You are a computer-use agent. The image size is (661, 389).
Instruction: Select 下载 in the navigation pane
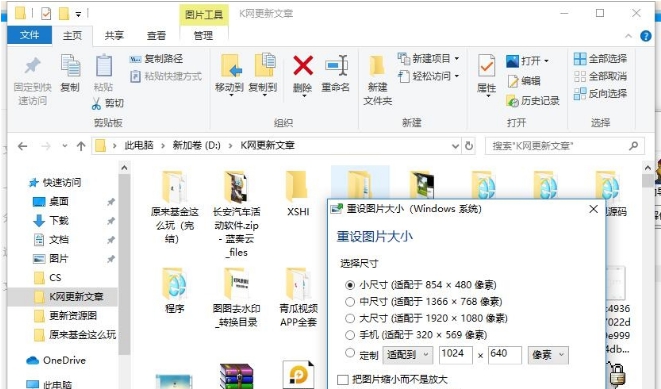click(x=59, y=220)
